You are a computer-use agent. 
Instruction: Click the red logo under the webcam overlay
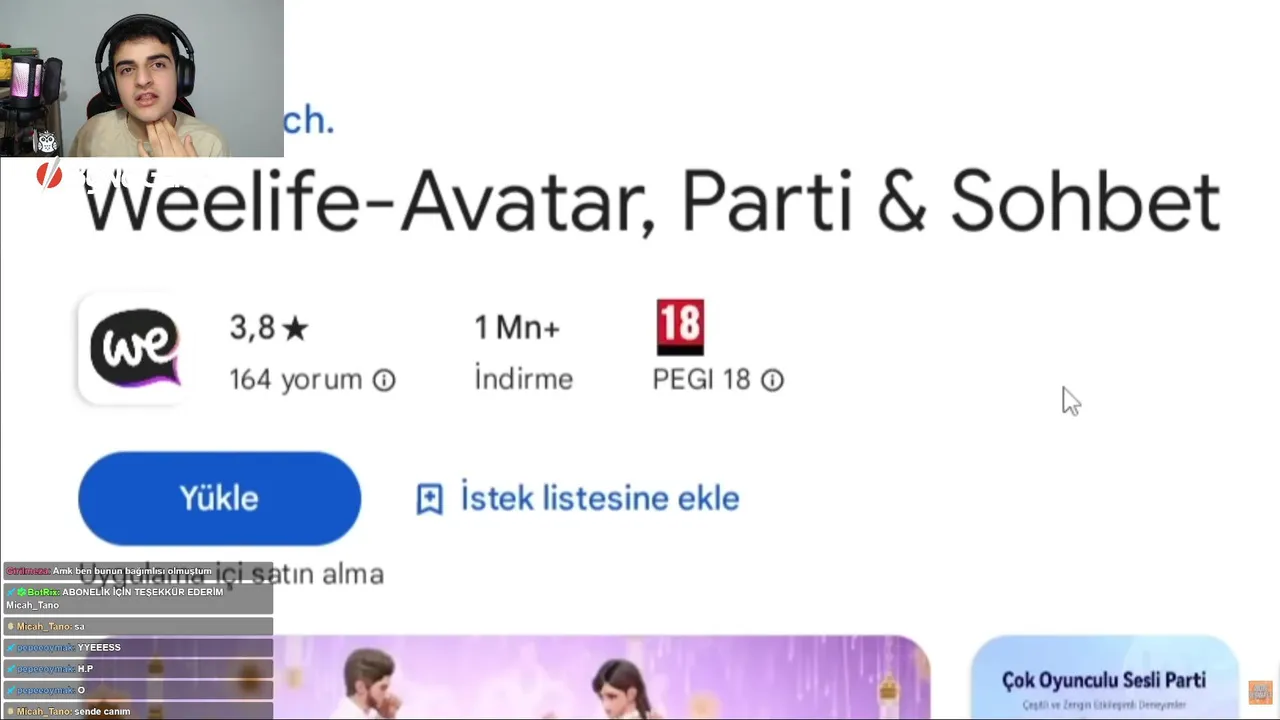pos(49,176)
